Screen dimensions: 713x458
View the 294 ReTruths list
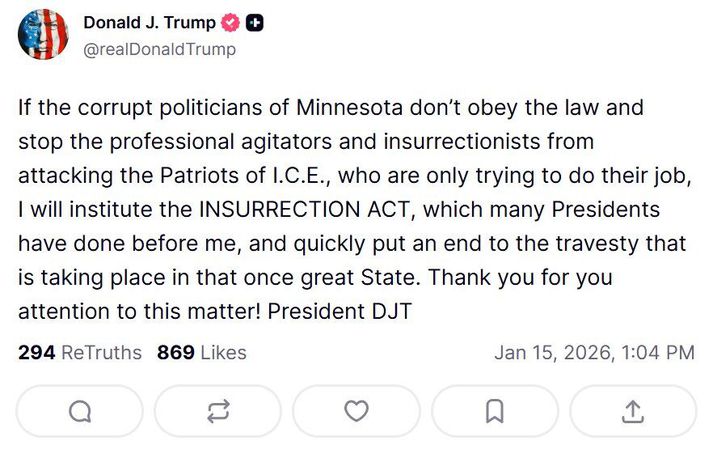[80, 352]
